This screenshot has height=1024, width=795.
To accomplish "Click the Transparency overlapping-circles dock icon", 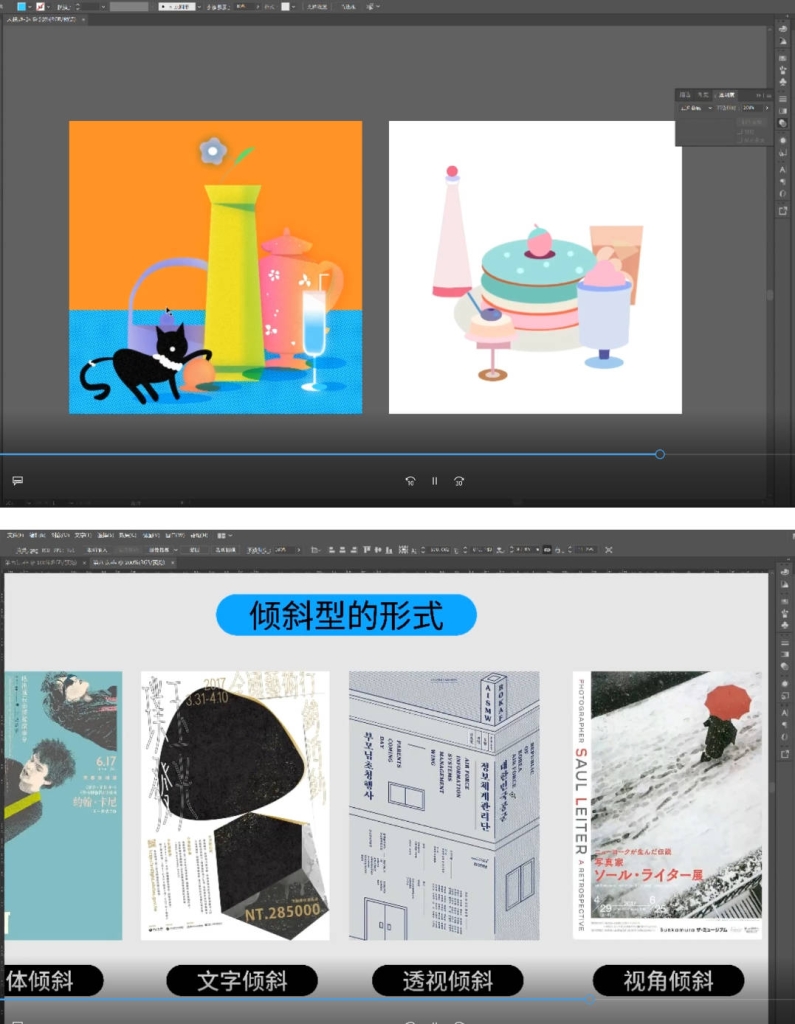I will (x=784, y=123).
